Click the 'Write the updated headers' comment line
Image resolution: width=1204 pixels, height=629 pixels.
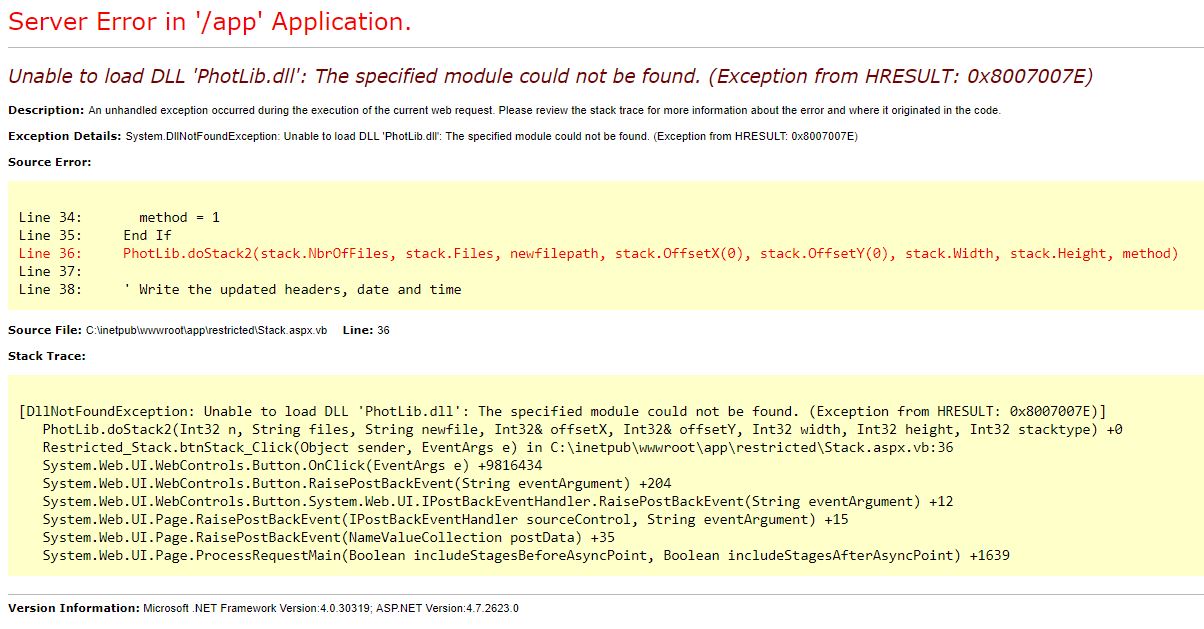[292, 289]
